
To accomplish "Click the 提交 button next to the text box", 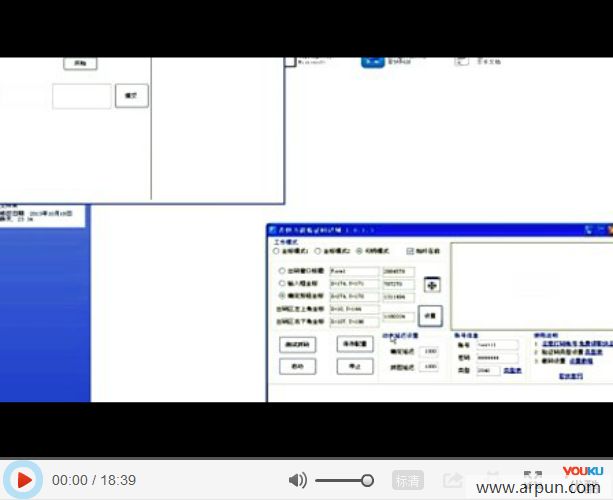I will pyautogui.click(x=132, y=96).
